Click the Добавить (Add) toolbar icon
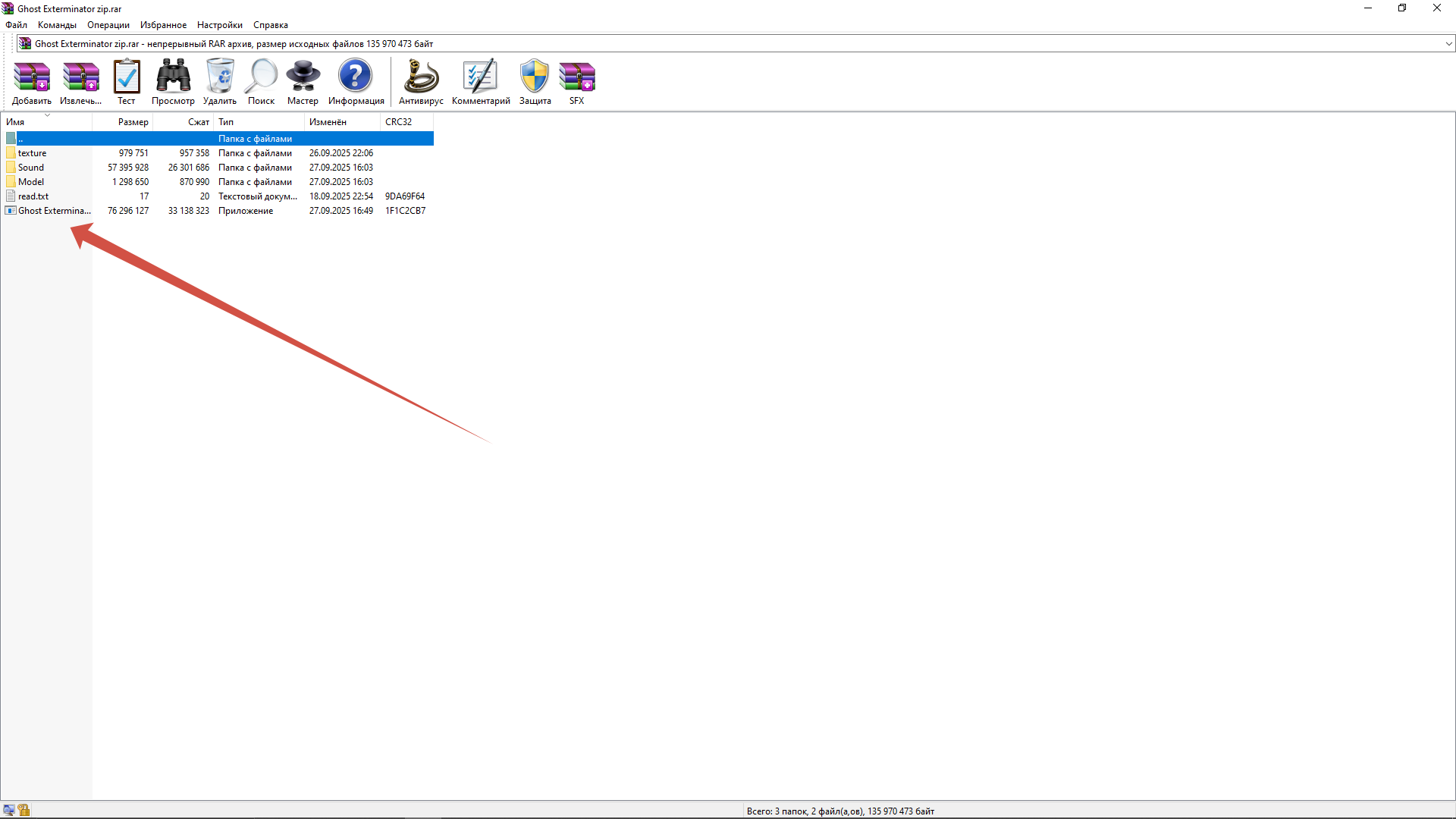 pyautogui.click(x=32, y=82)
